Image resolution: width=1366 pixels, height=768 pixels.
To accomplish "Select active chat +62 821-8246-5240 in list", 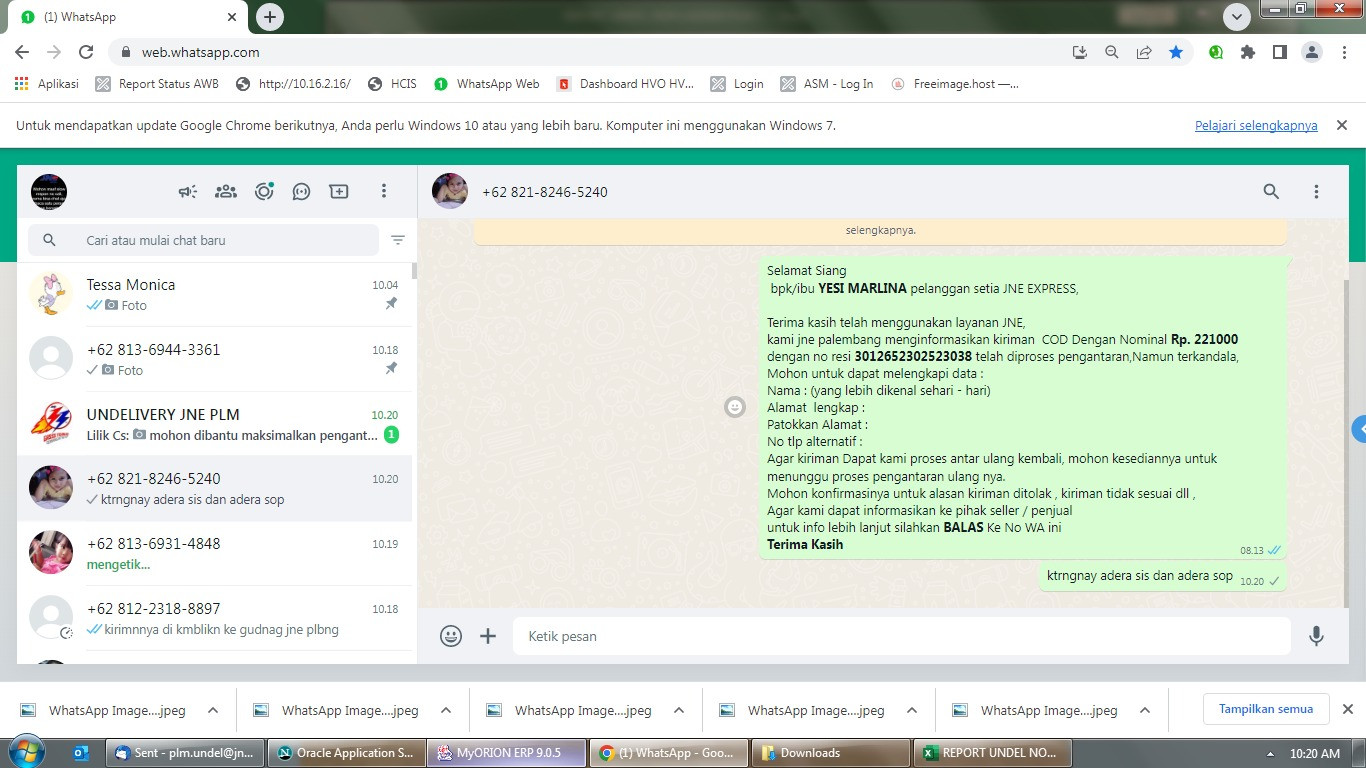I will point(215,488).
